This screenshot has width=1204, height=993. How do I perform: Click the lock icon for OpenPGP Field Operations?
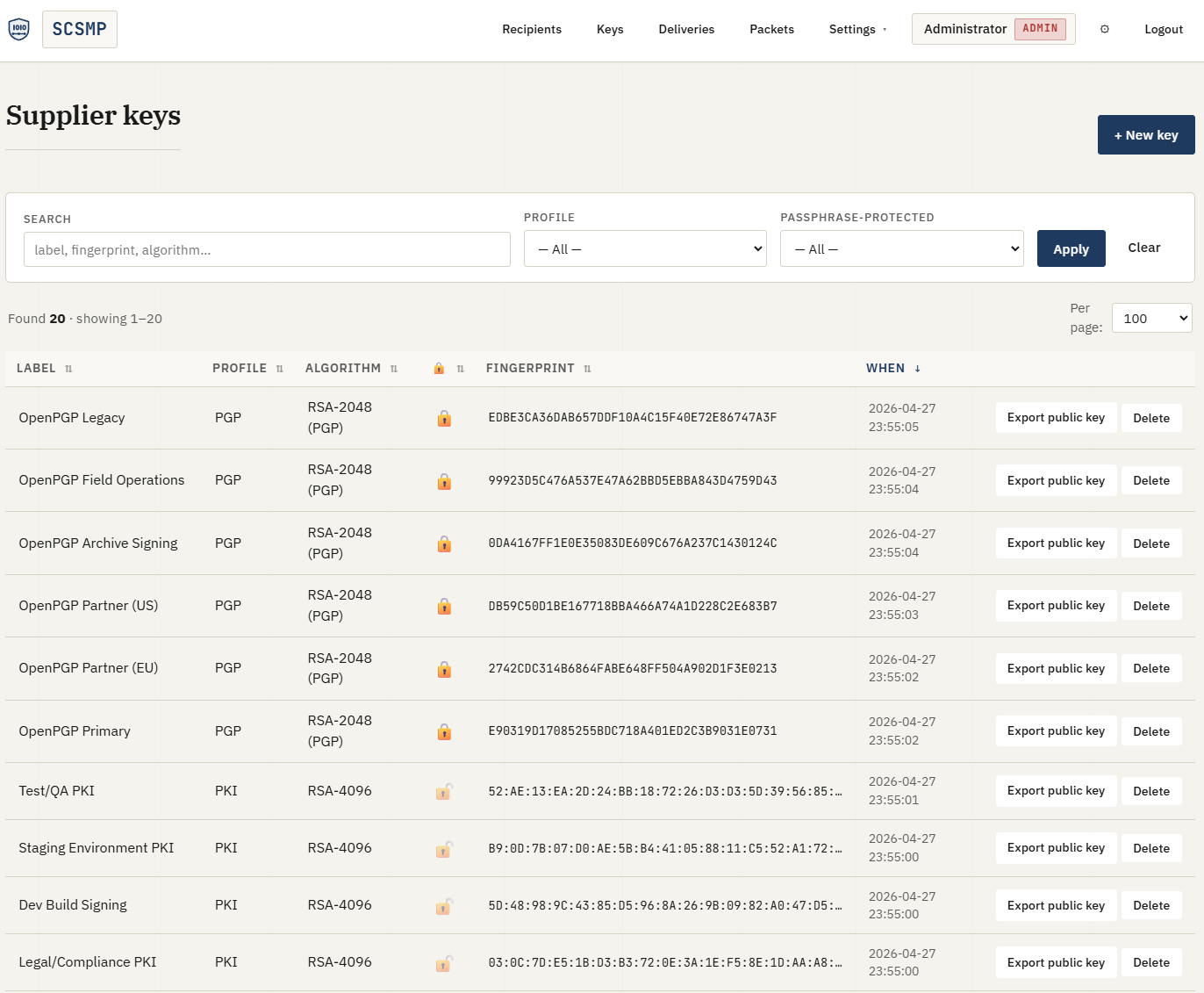click(444, 481)
